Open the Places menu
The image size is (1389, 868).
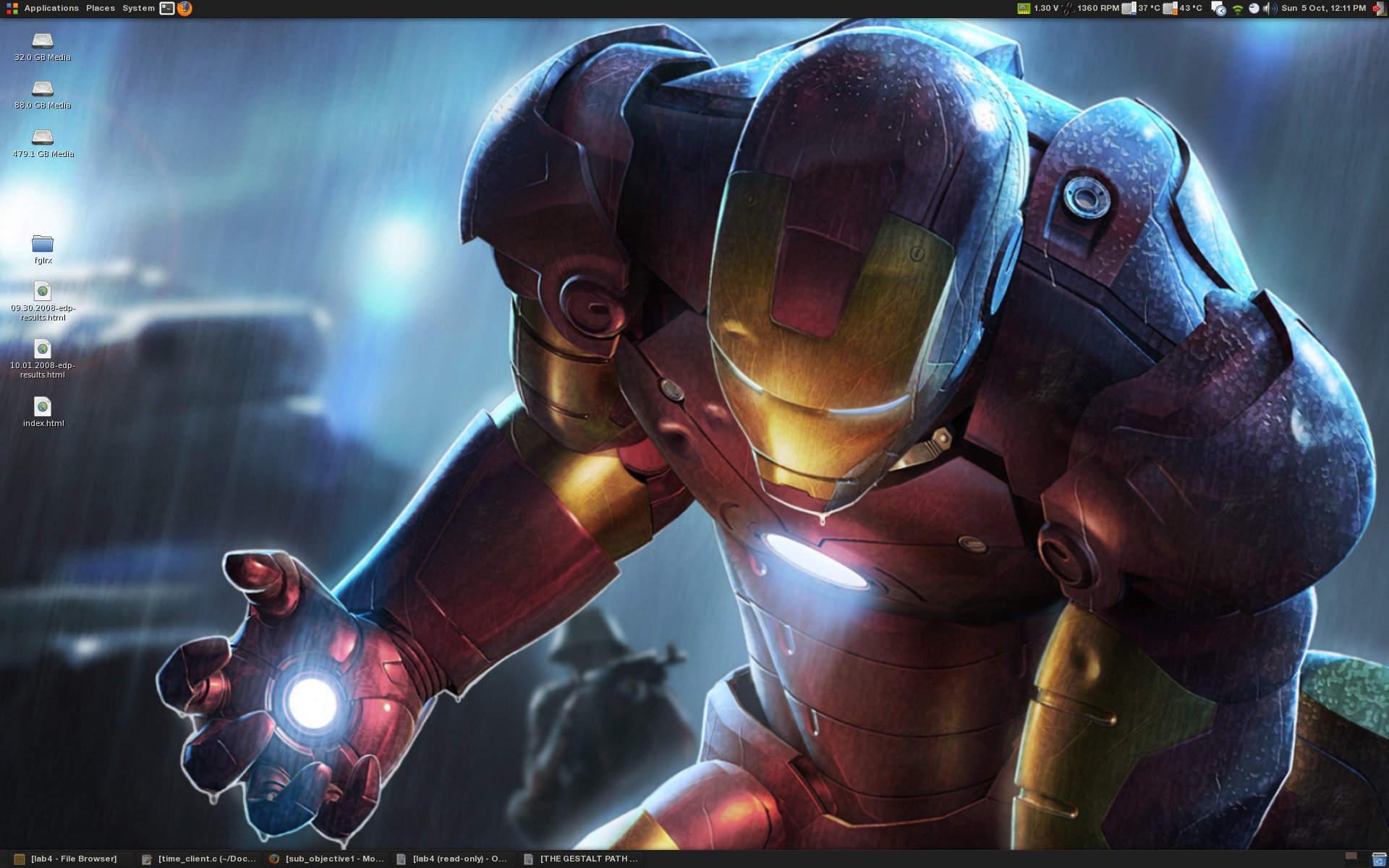tap(100, 9)
